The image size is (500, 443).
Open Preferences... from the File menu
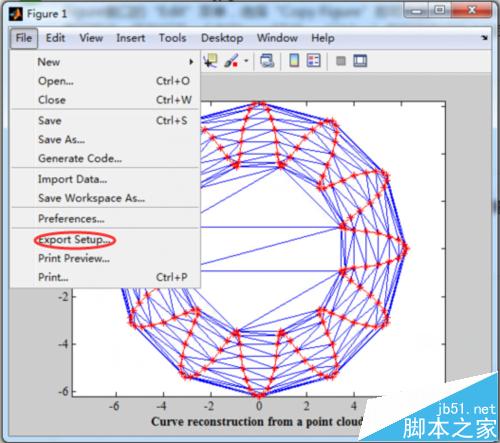click(x=105, y=219)
